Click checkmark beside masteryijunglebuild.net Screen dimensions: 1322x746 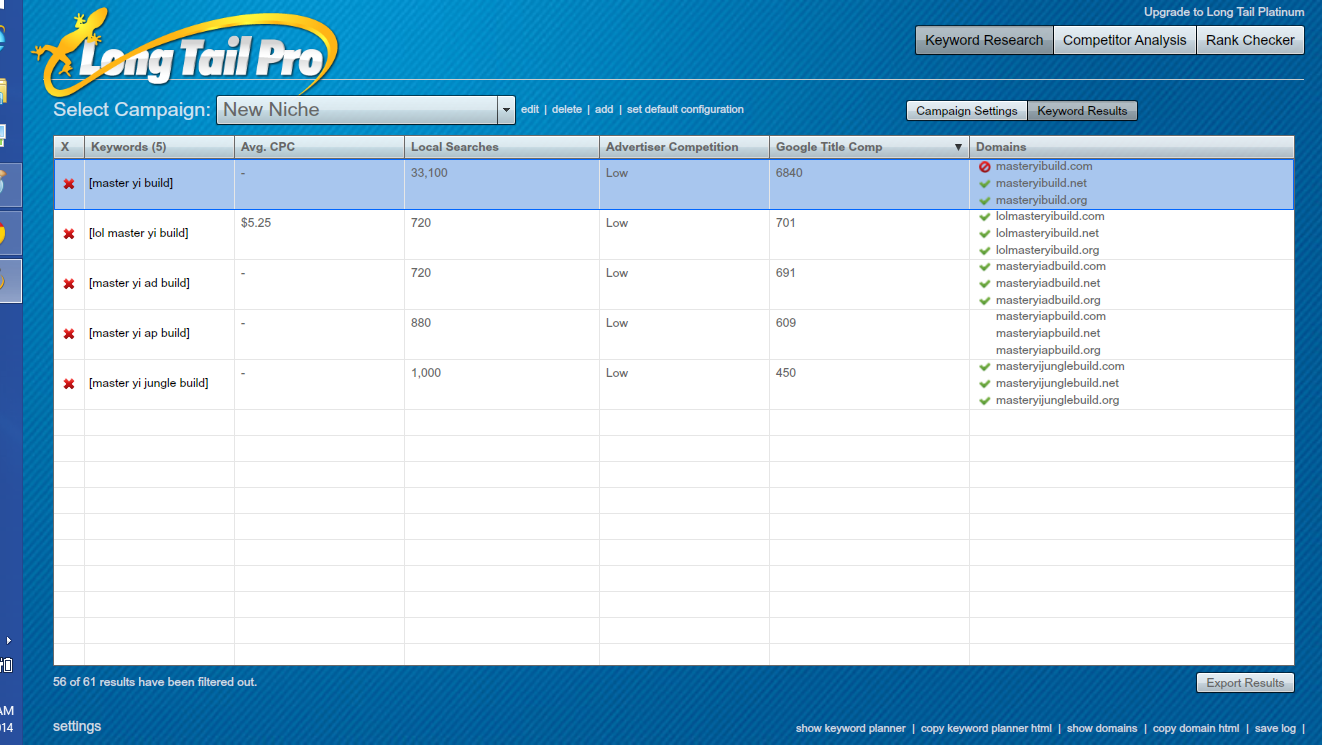pos(985,384)
